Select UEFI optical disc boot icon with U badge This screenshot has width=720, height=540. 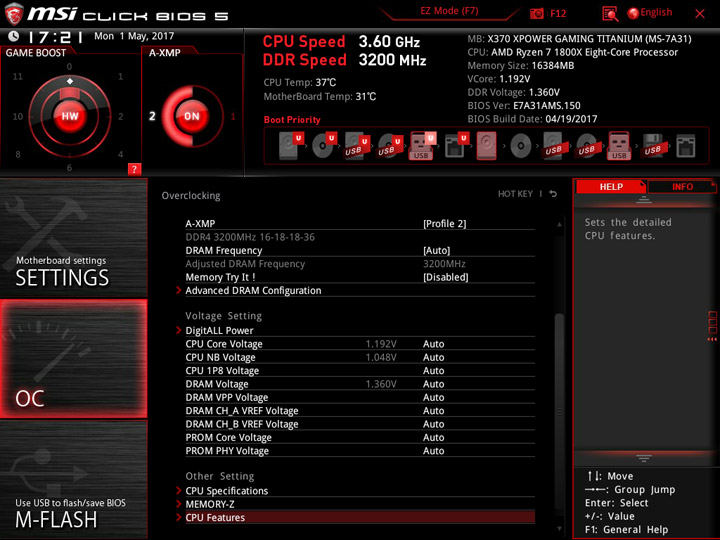click(x=324, y=146)
